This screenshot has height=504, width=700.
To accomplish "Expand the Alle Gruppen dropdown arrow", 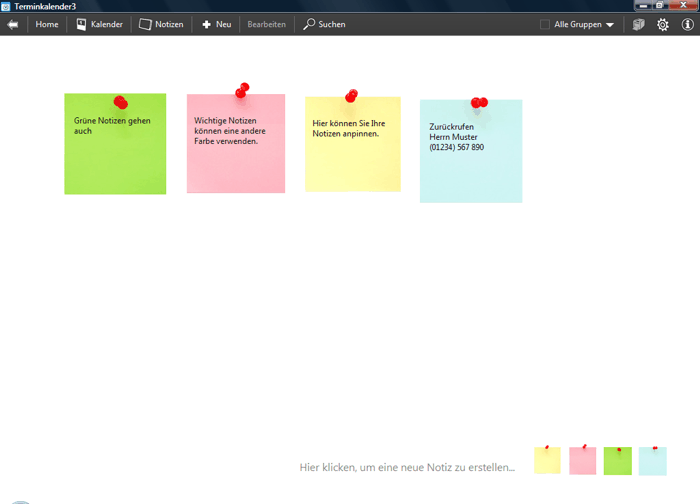I will coord(610,24).
